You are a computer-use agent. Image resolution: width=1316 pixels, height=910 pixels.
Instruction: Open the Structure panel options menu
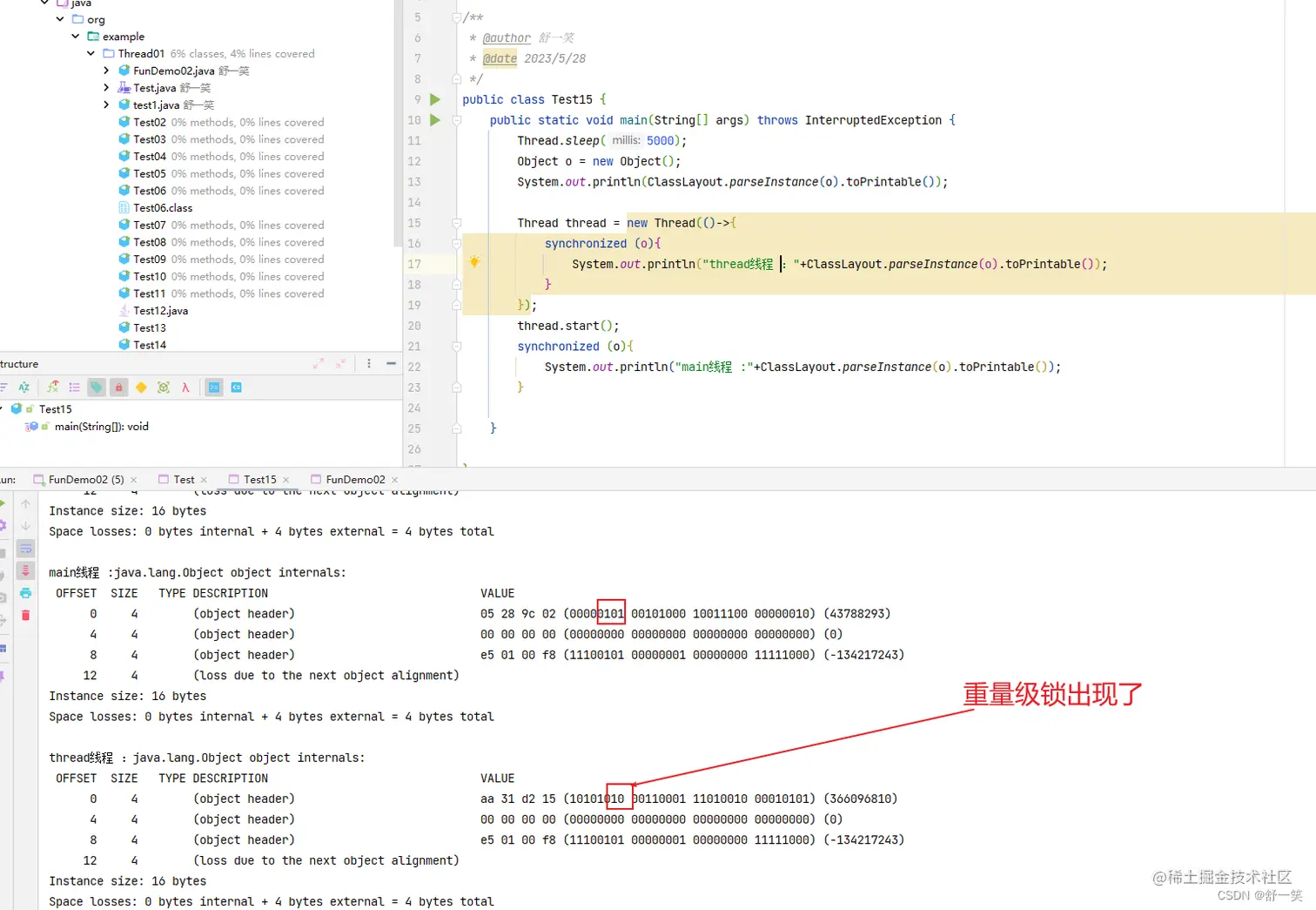tap(369, 364)
